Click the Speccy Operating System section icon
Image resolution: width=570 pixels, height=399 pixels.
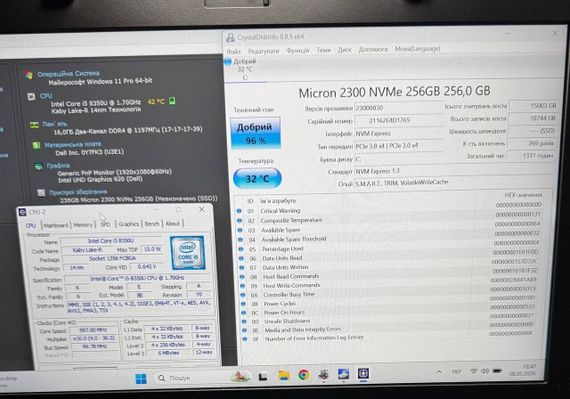tap(29, 75)
